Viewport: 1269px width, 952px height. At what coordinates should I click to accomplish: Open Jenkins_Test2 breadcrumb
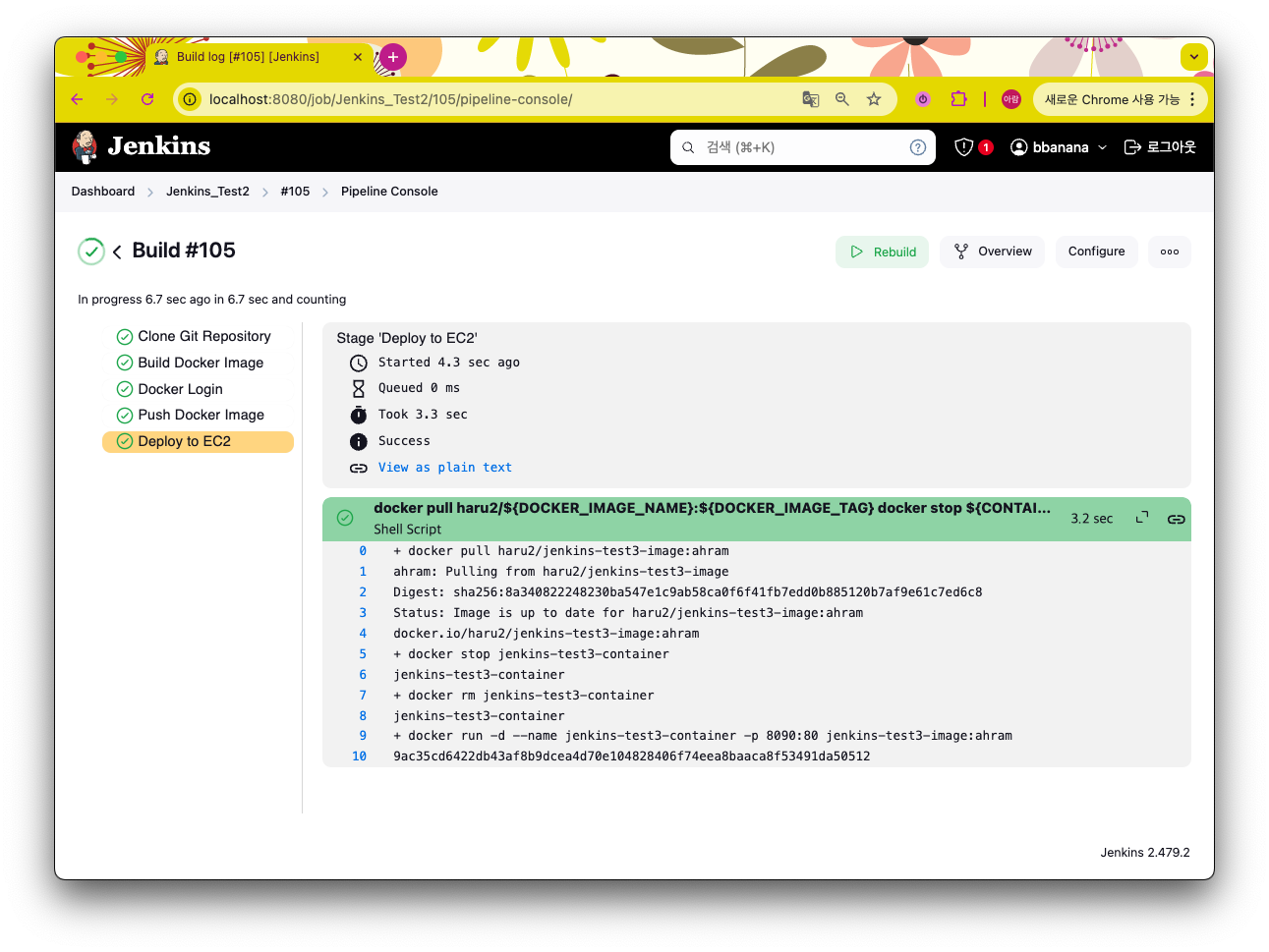[x=207, y=192]
